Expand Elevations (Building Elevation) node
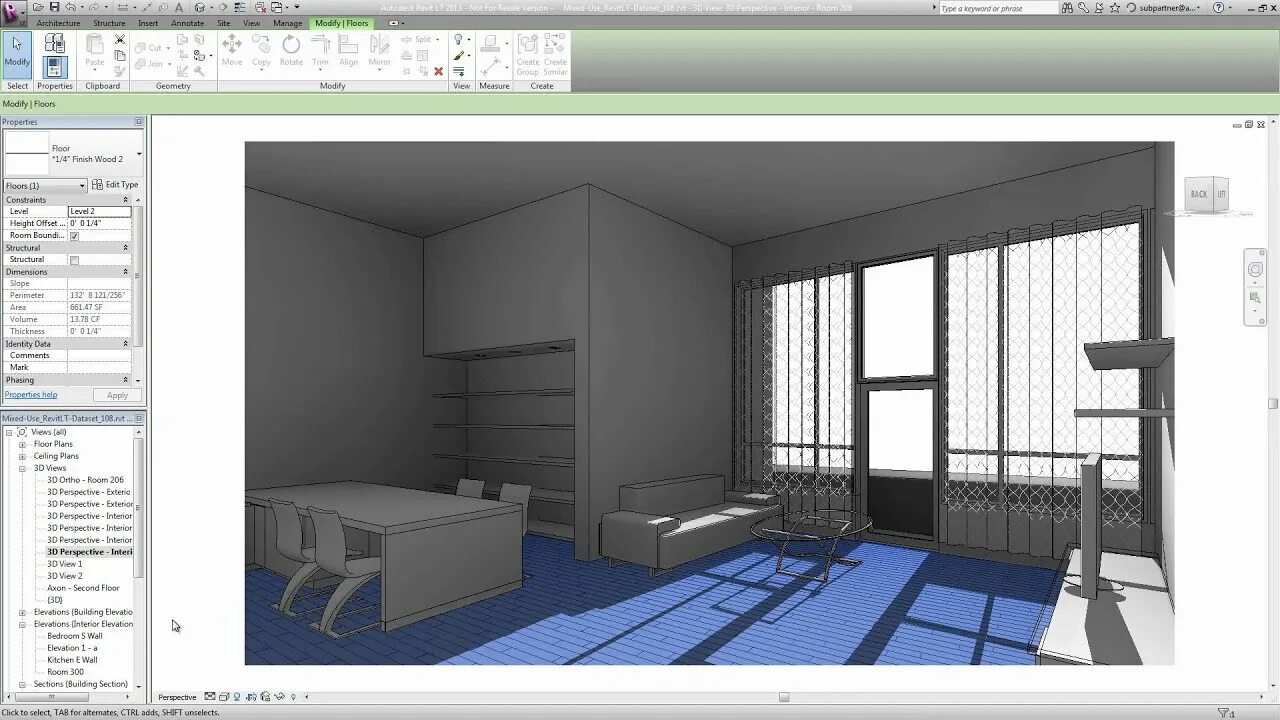The image size is (1280, 720). (22, 612)
